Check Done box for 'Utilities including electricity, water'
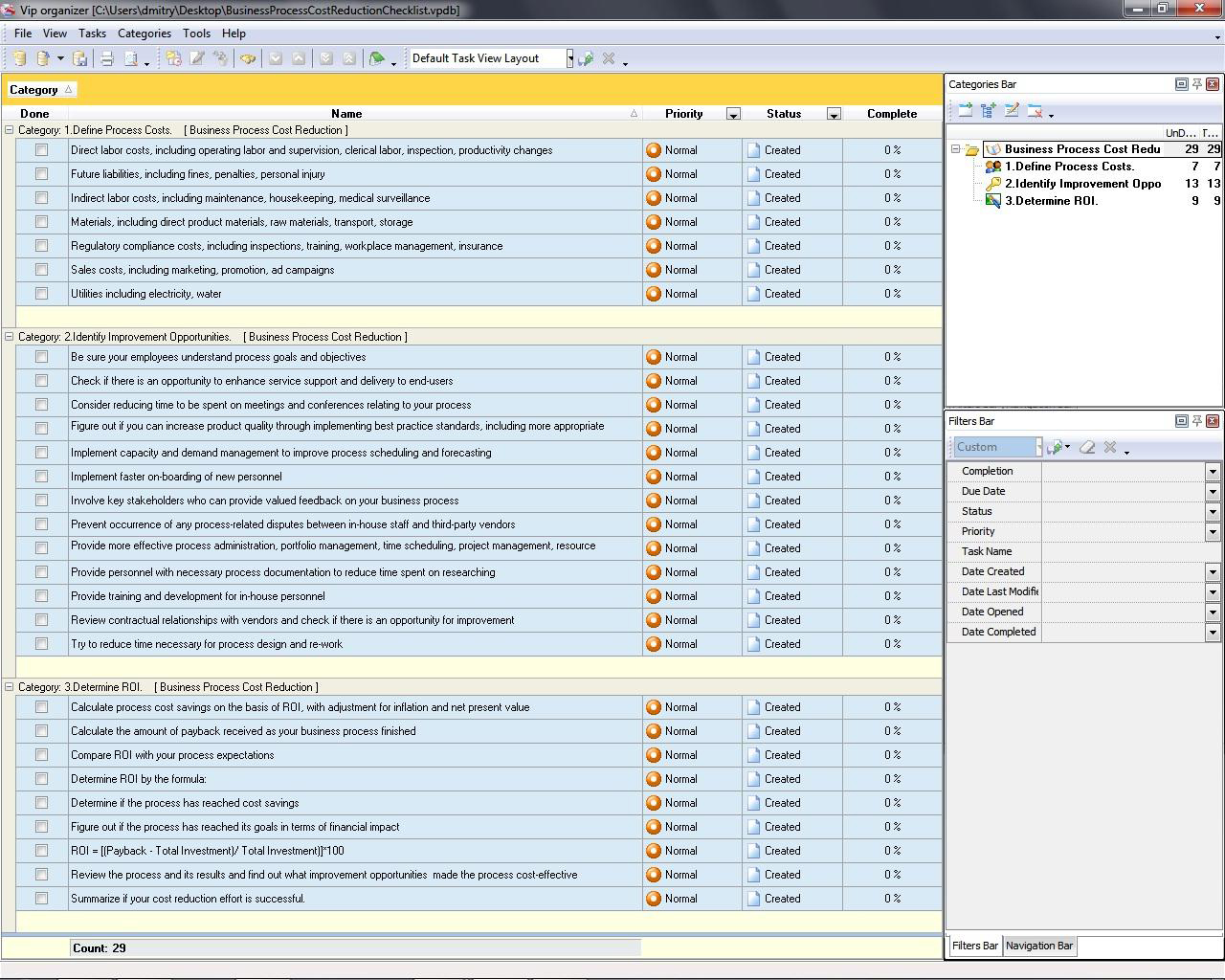 41,294
